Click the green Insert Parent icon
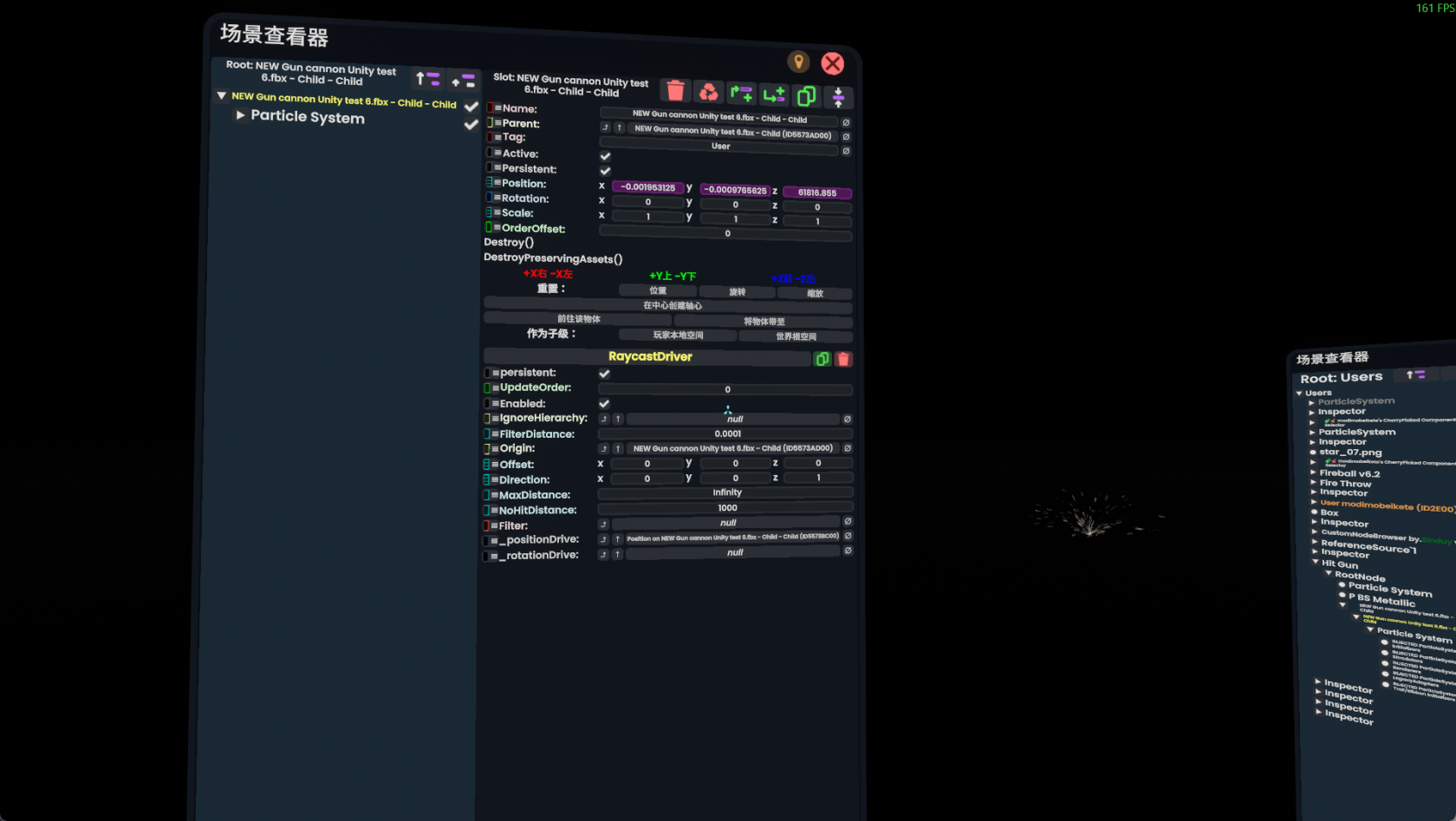This screenshot has height=821, width=1456. tap(741, 94)
